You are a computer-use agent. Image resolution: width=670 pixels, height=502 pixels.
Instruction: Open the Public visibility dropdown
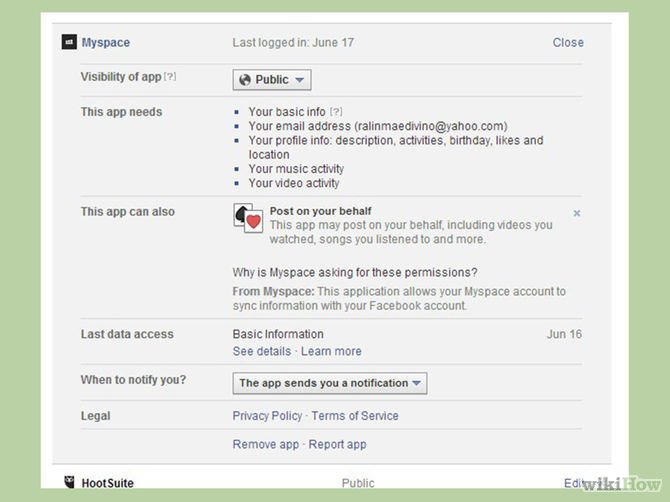pyautogui.click(x=272, y=80)
